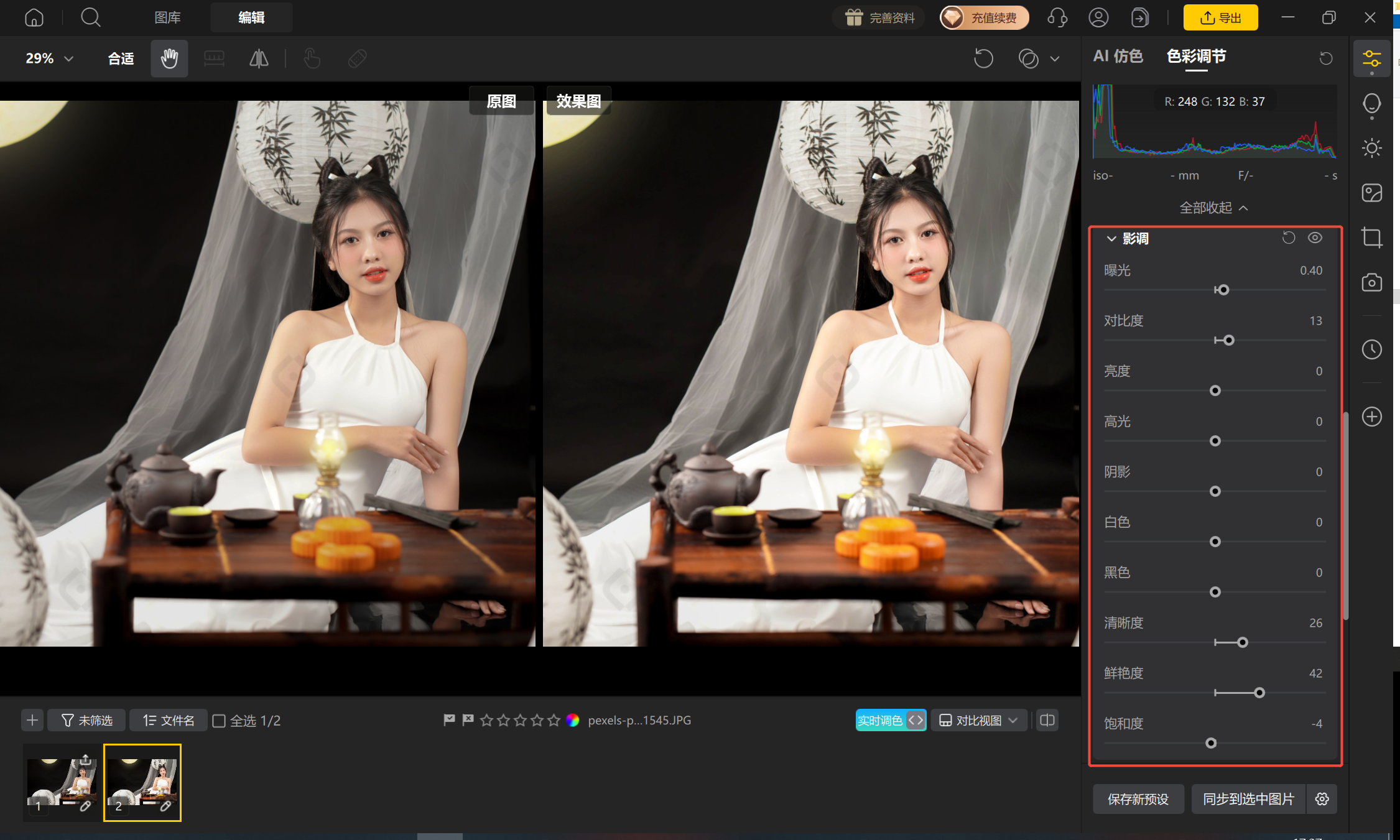Open the customer service headset icon

coord(1057,17)
